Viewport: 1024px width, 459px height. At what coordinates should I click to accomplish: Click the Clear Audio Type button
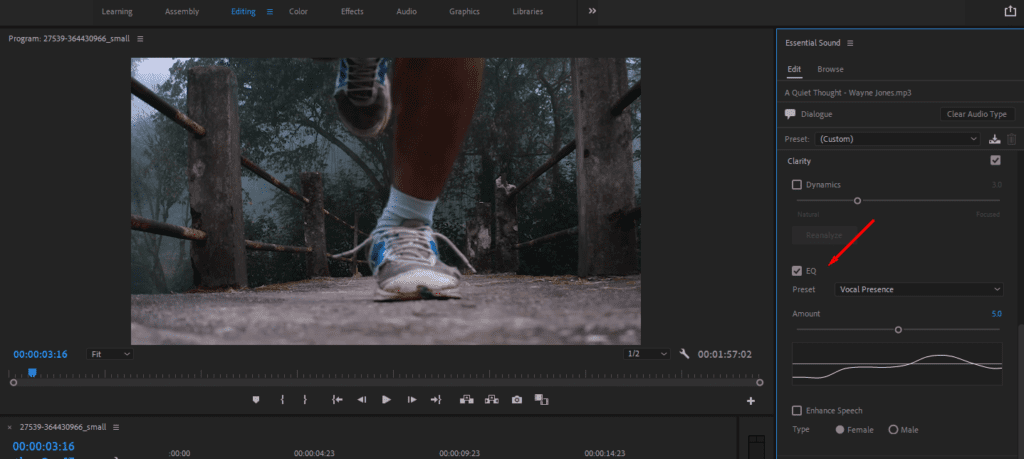coord(977,114)
